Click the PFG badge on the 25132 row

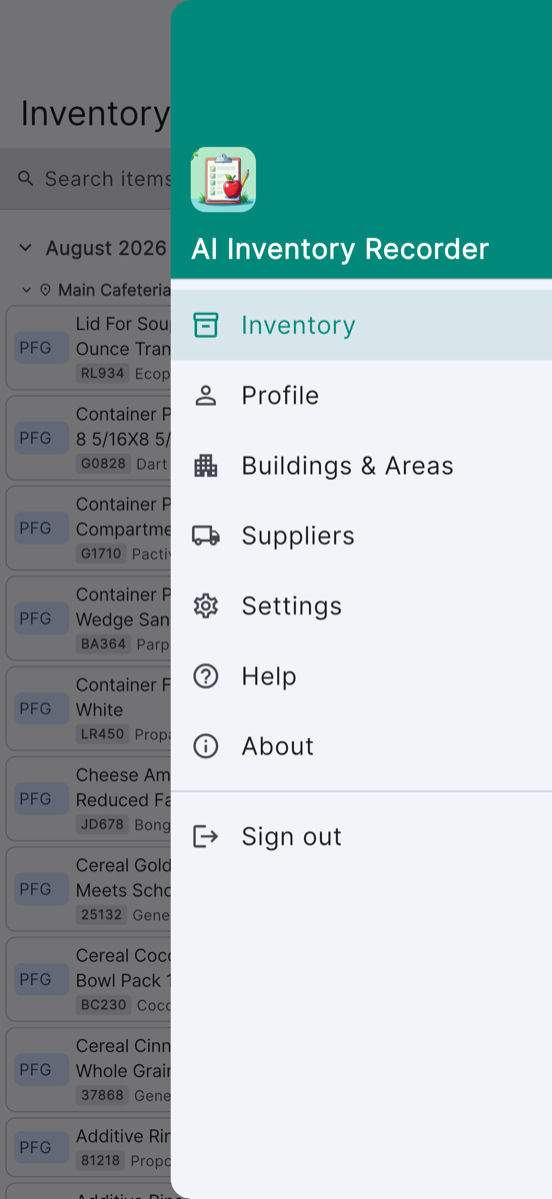[41, 889]
